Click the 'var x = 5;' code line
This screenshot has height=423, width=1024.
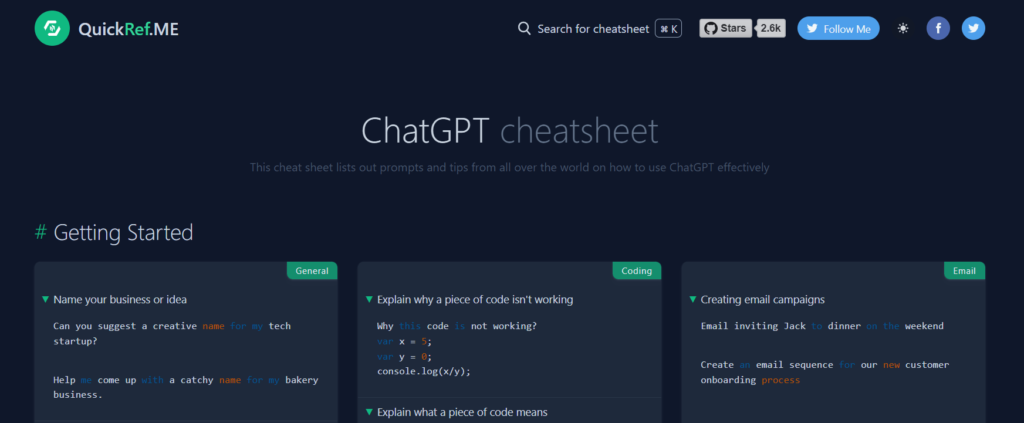click(x=404, y=341)
